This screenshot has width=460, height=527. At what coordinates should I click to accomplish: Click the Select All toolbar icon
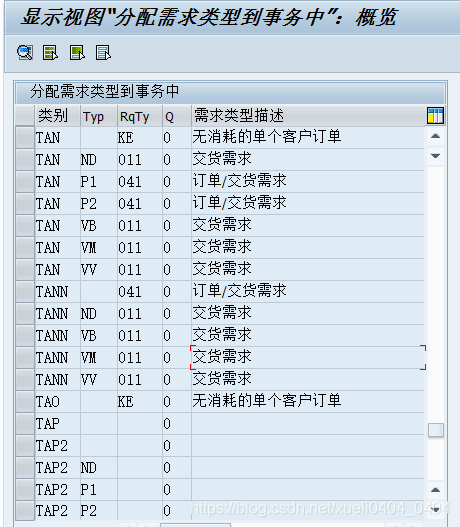click(x=51, y=53)
